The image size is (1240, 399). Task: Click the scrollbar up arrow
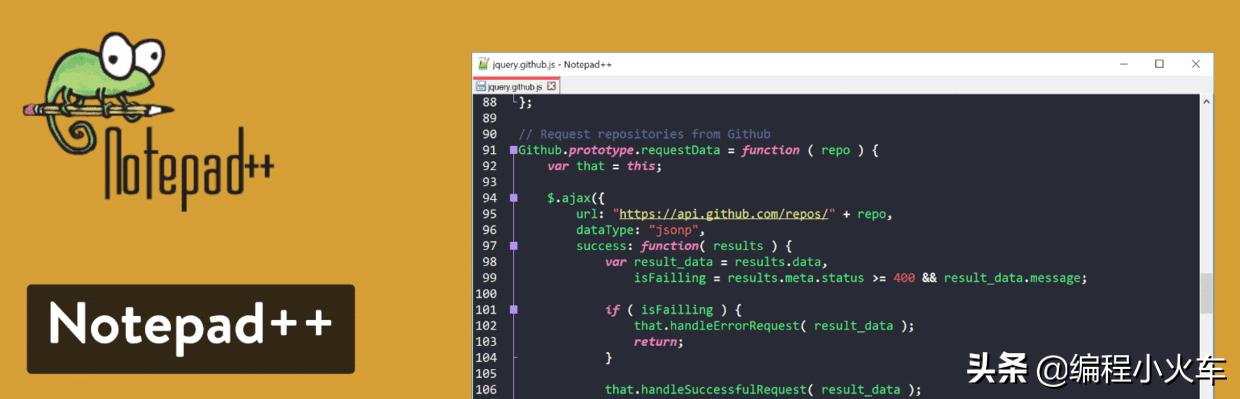[x=1206, y=102]
